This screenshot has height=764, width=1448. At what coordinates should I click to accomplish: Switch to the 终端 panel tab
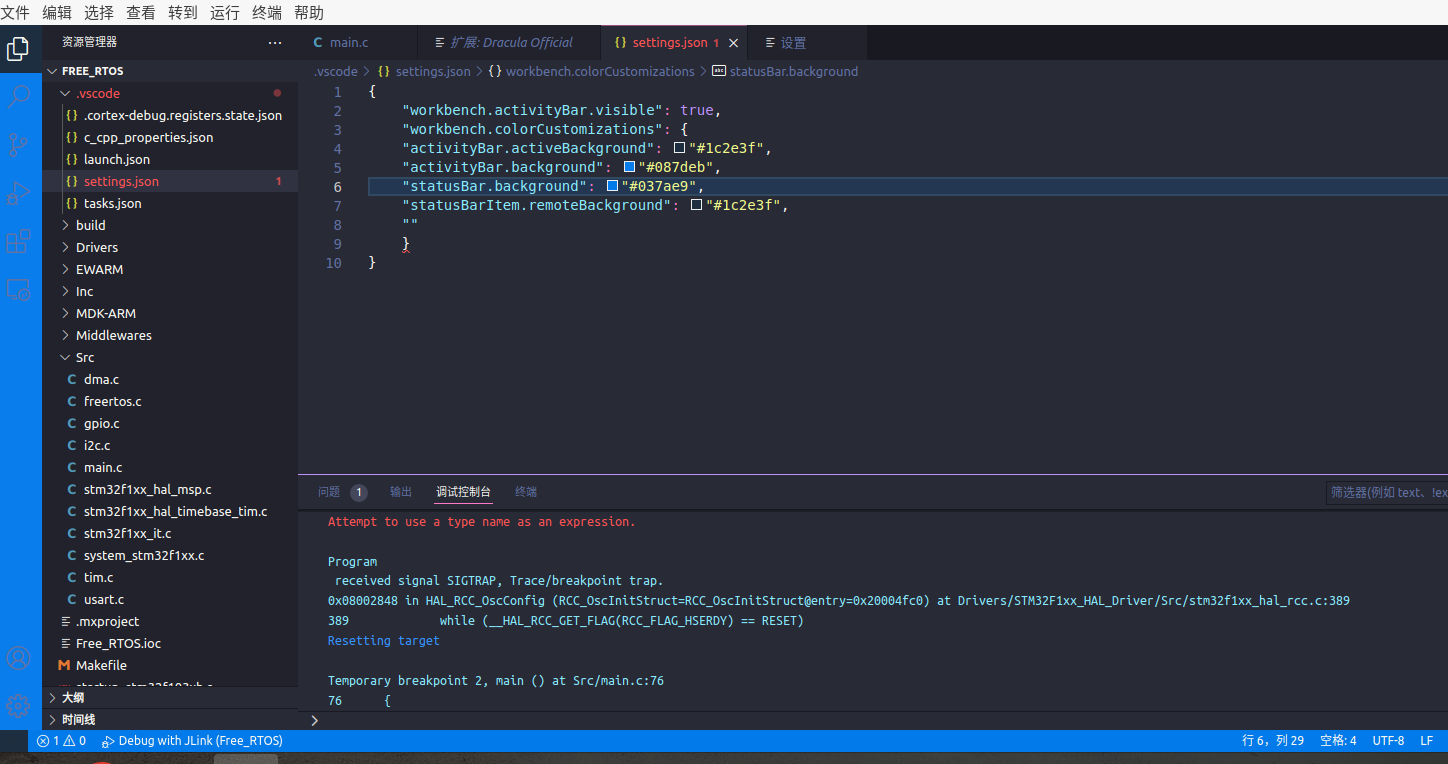[x=525, y=491]
